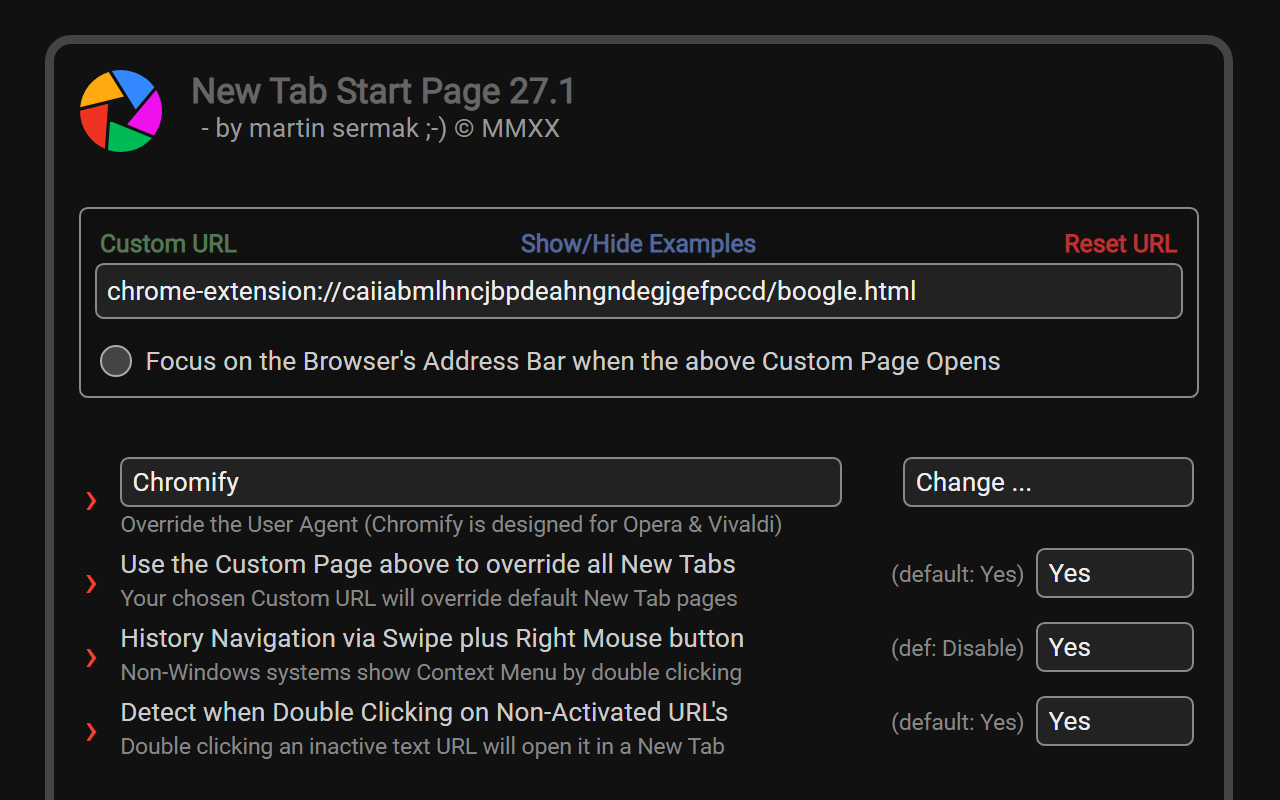
Task: Click the red chevron beside override all New Tabs
Action: tap(91, 583)
